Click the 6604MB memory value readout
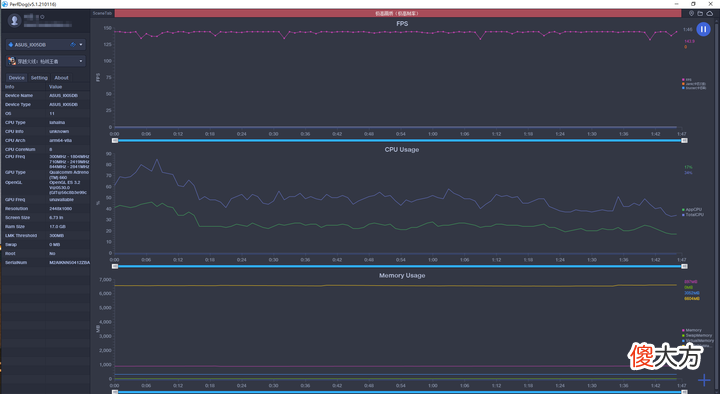This screenshot has width=720, height=394. 692,298
